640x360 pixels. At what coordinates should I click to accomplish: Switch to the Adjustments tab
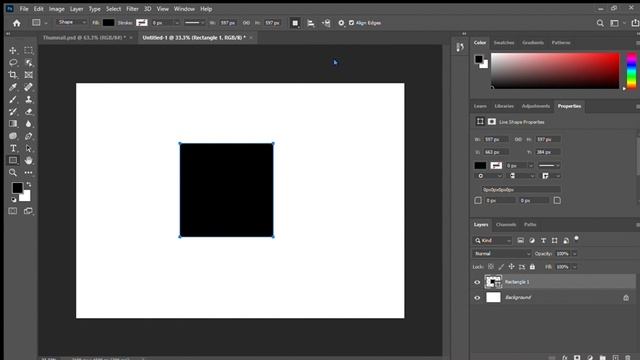(x=536, y=106)
